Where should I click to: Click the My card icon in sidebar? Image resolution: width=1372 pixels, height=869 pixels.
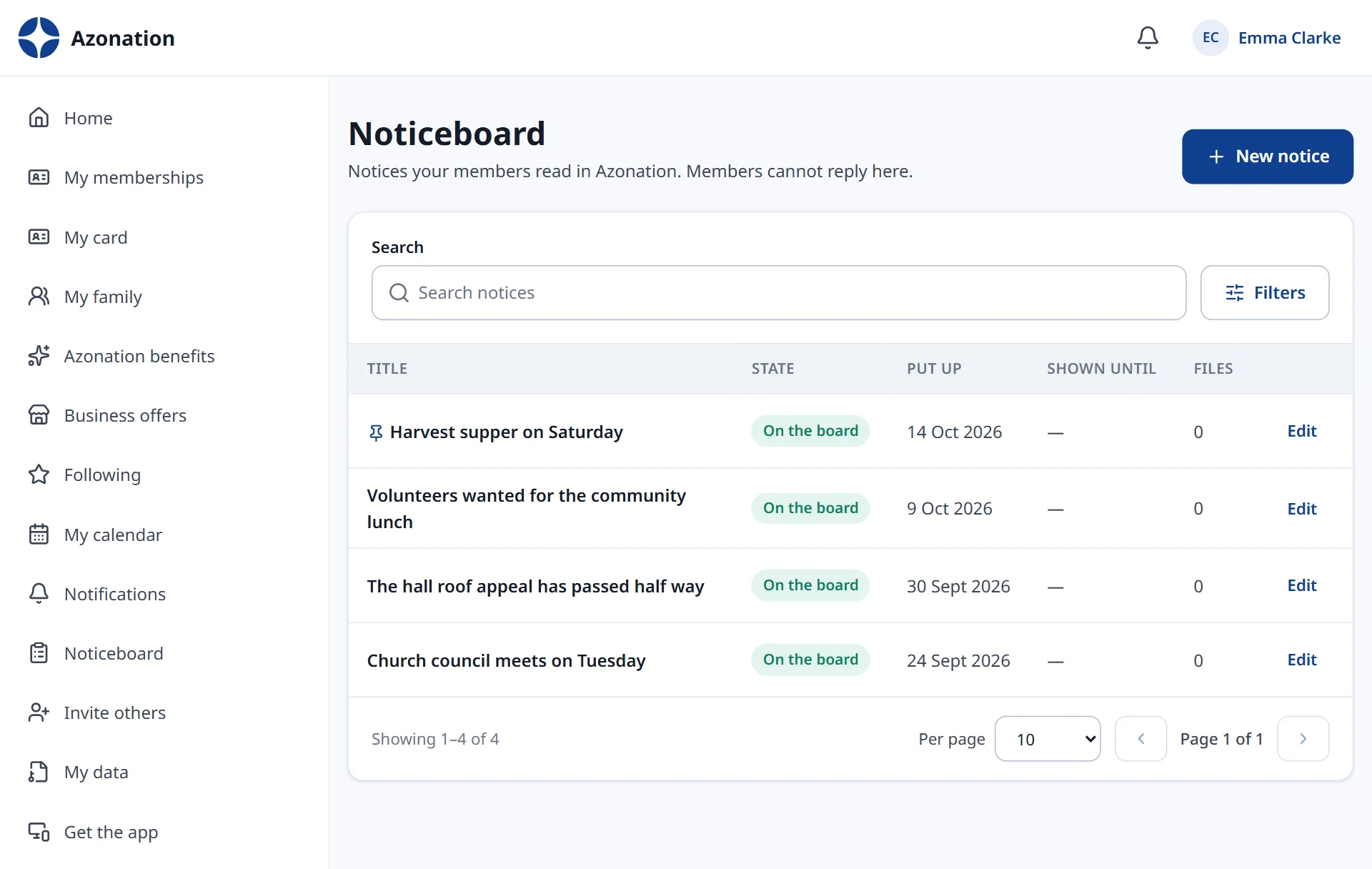coord(39,237)
